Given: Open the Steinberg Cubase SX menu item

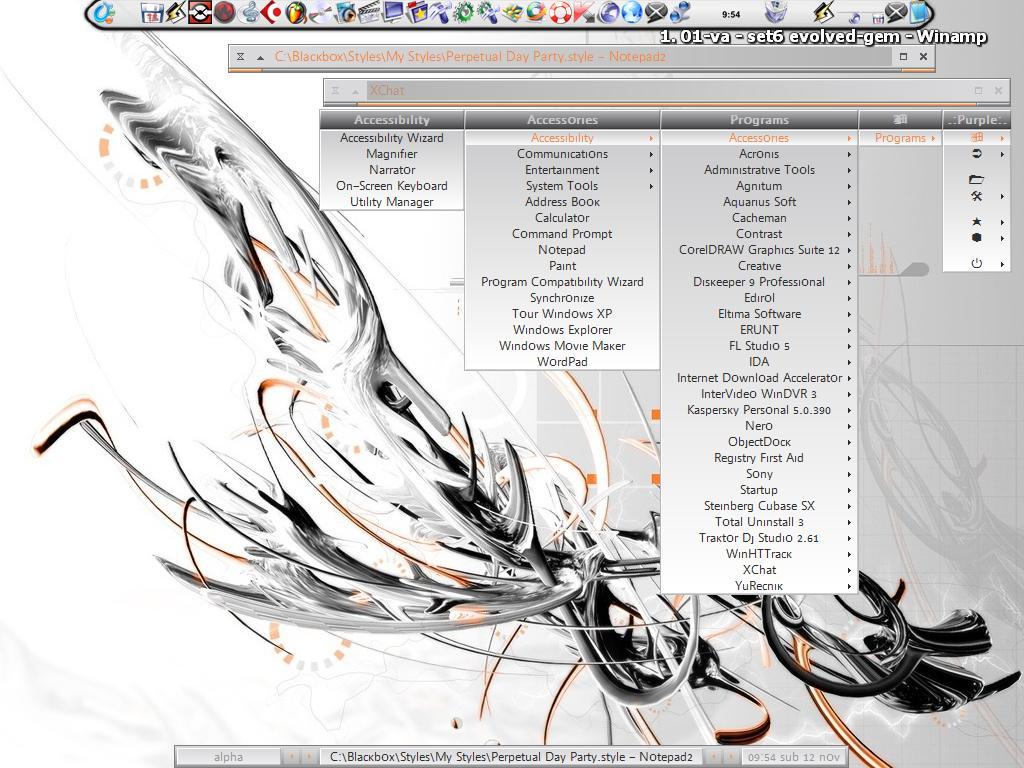Looking at the screenshot, I should 759,506.
